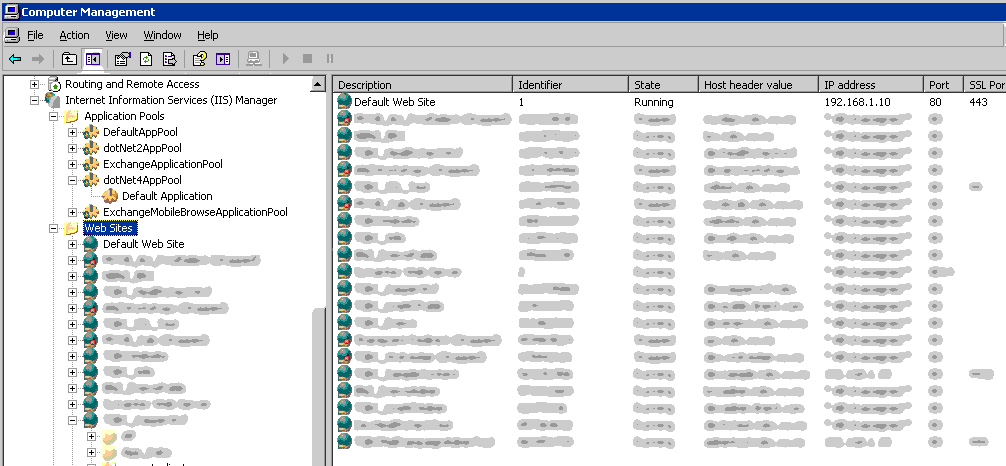The image size is (1006, 466).
Task: Open the Window menu
Action: pyautogui.click(x=149, y=35)
